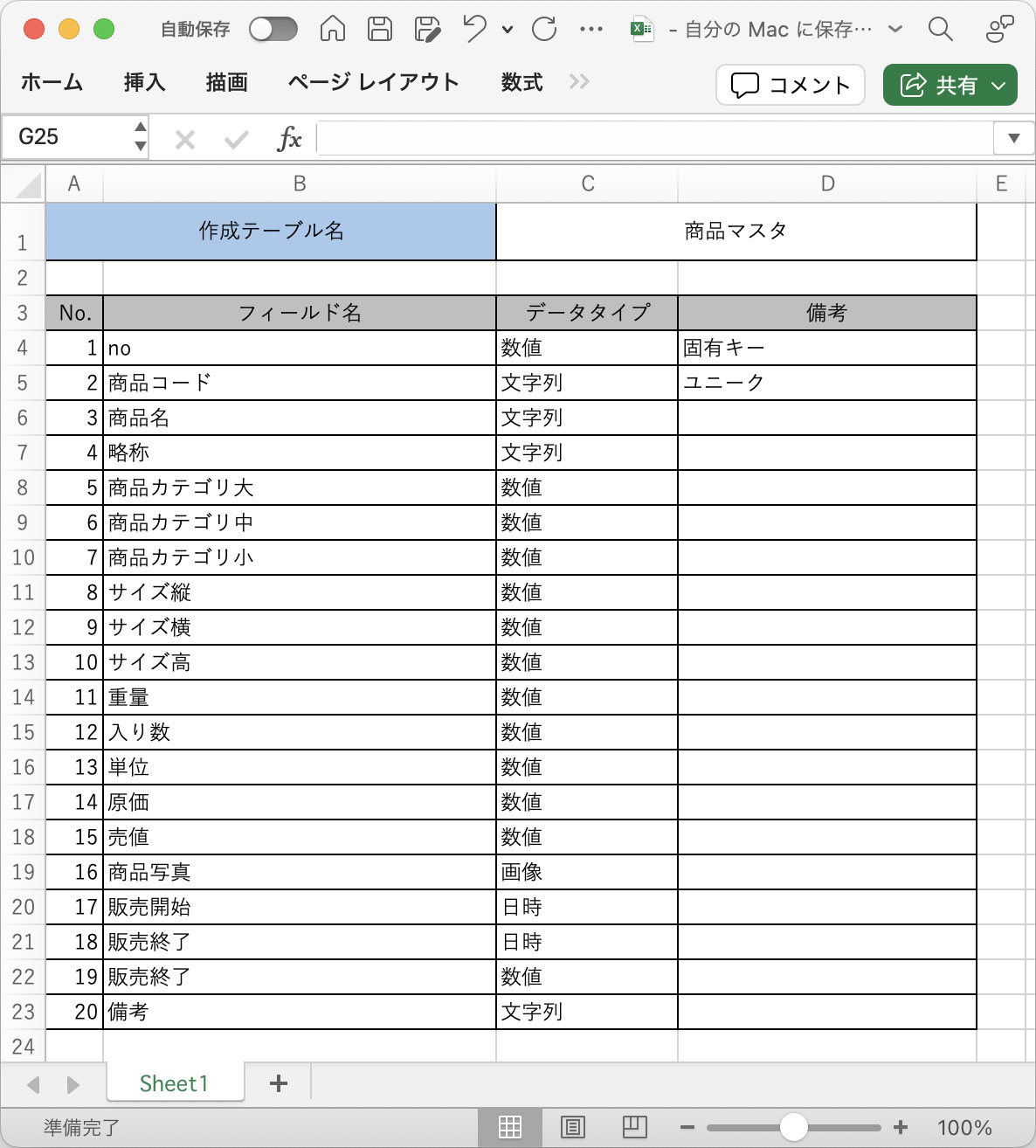The width and height of the screenshot is (1036, 1148).
Task: Click the zoom slider handle
Action: pyautogui.click(x=793, y=1127)
